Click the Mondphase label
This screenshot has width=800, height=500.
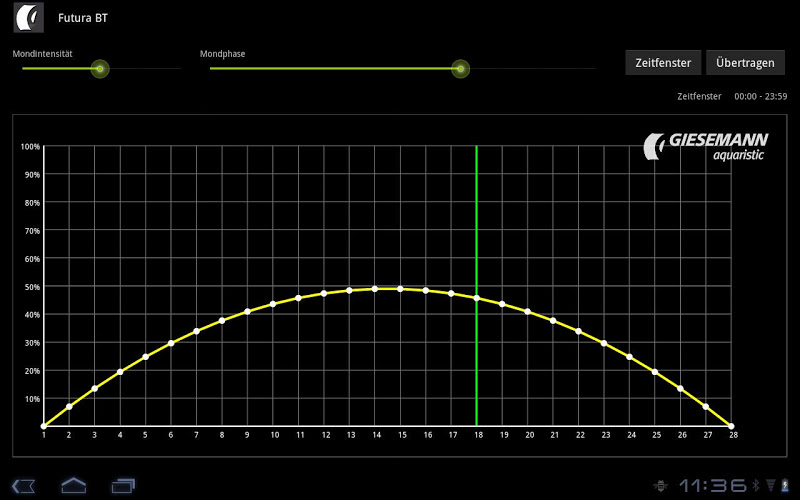point(222,54)
